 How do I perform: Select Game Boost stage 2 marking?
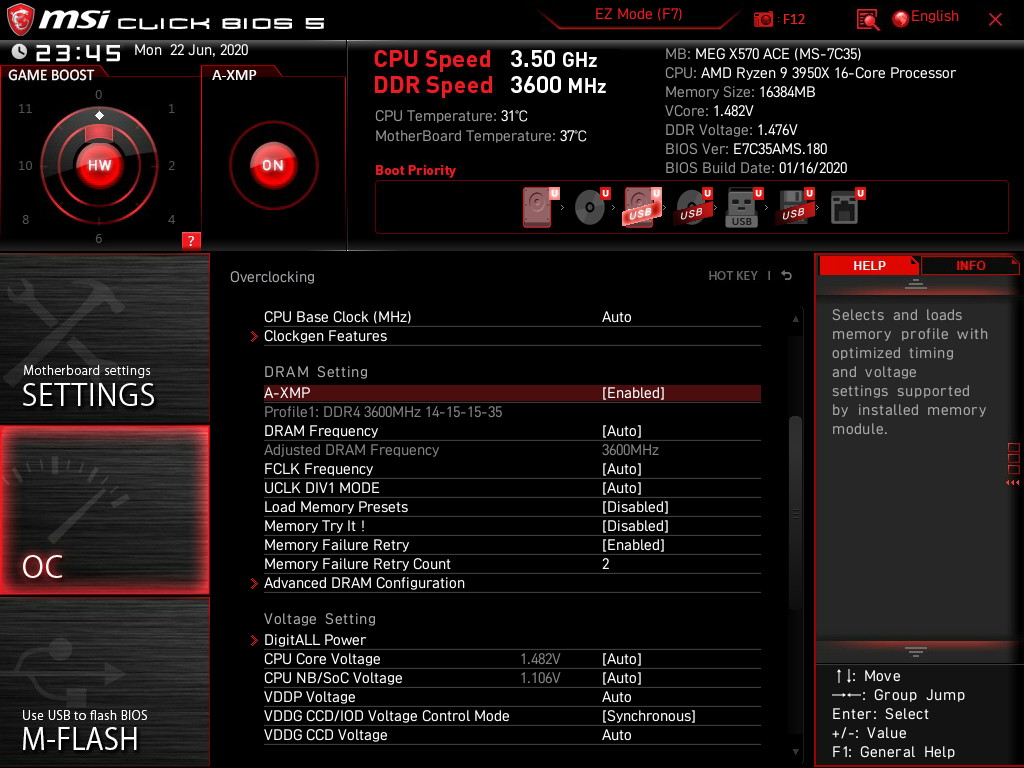pyautogui.click(x=172, y=165)
